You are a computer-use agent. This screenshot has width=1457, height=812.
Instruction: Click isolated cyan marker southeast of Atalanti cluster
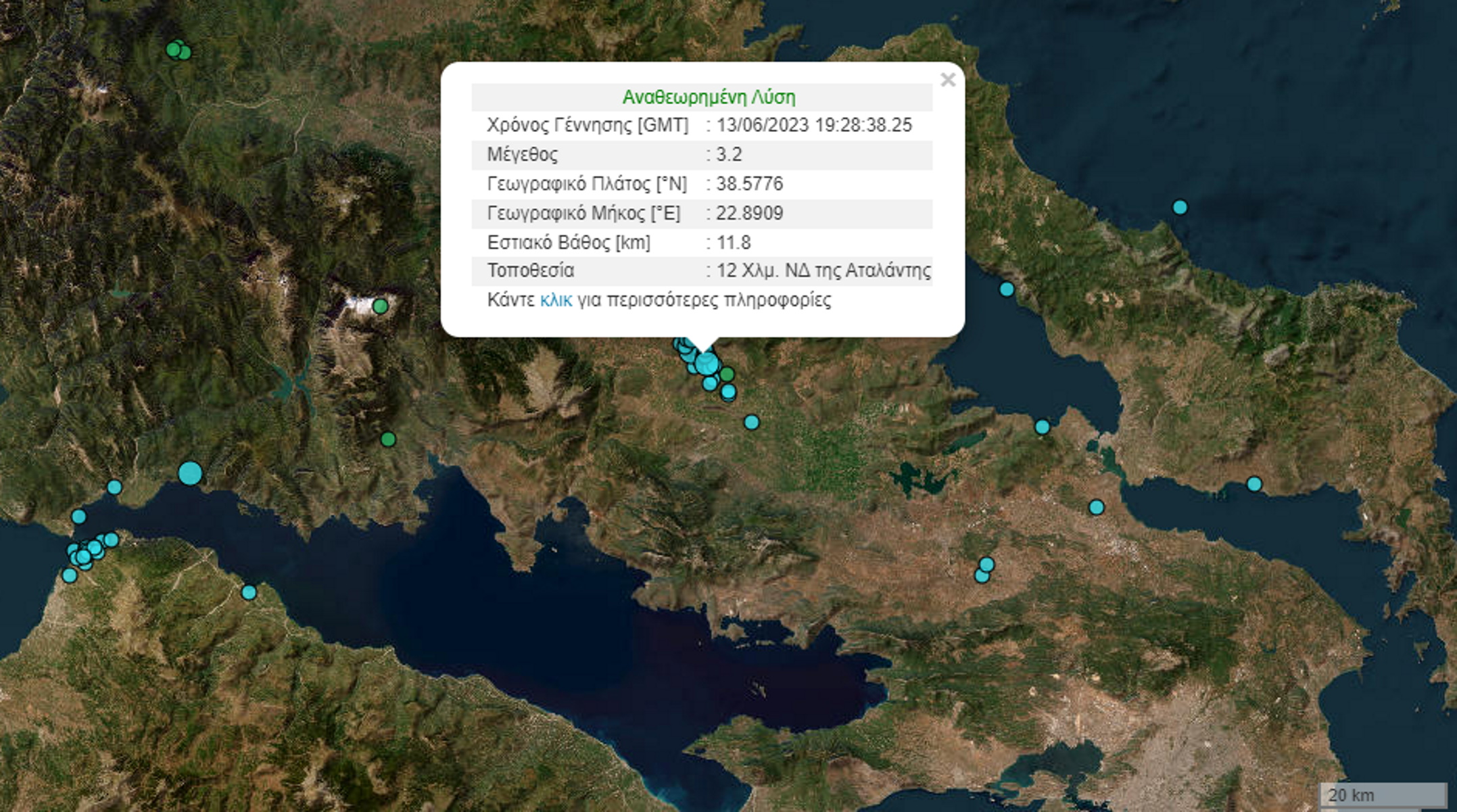coord(751,423)
